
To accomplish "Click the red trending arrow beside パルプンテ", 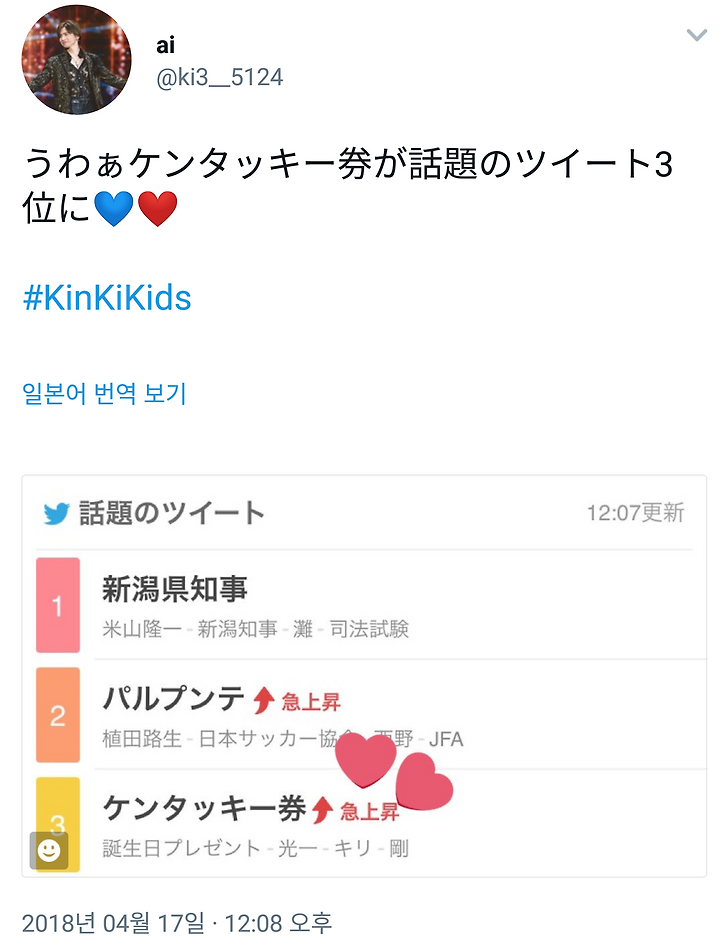I will (264, 700).
